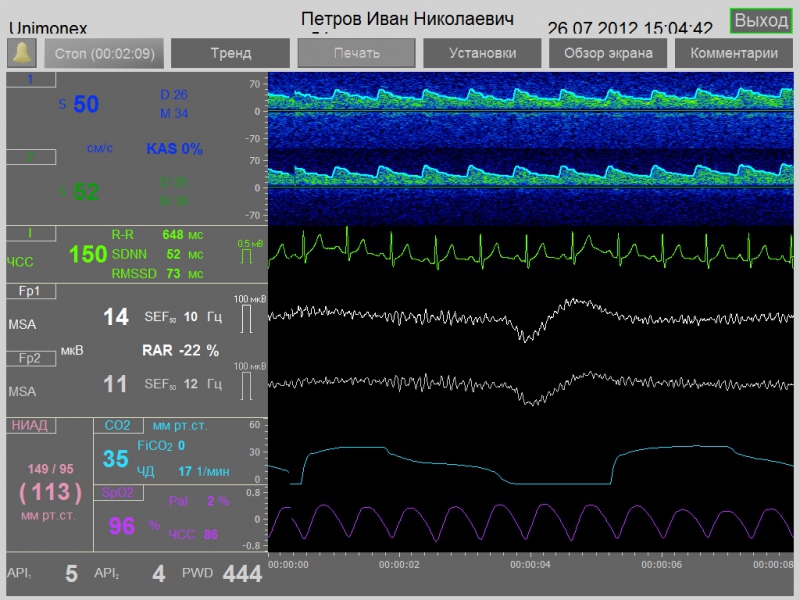Click the ECG 0.5 mV calibration pulse icon
Screen dimensions: 800x600
click(x=244, y=257)
